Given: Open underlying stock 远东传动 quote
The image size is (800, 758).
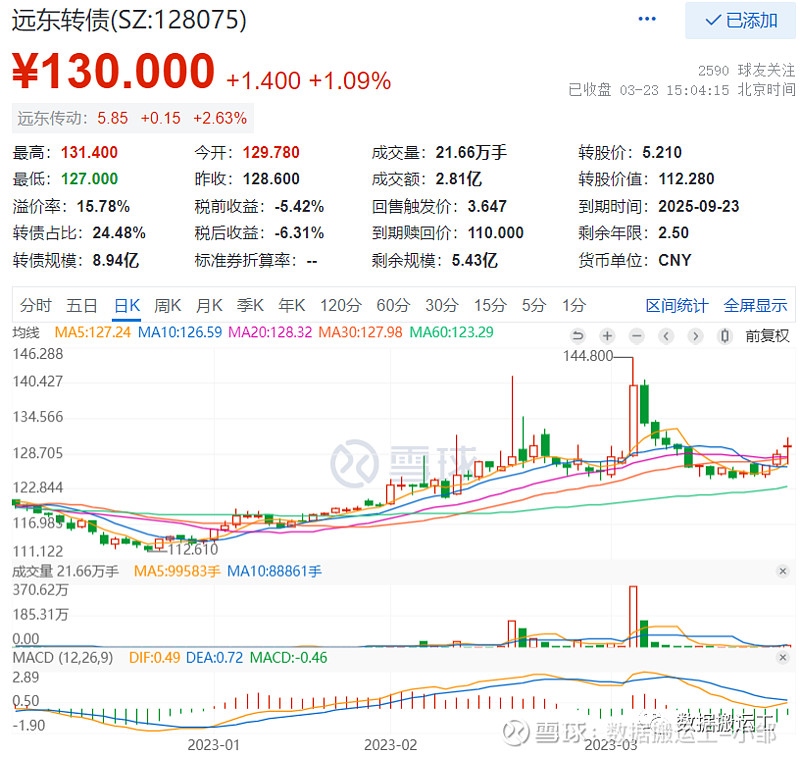Looking at the screenshot, I should point(133,118).
